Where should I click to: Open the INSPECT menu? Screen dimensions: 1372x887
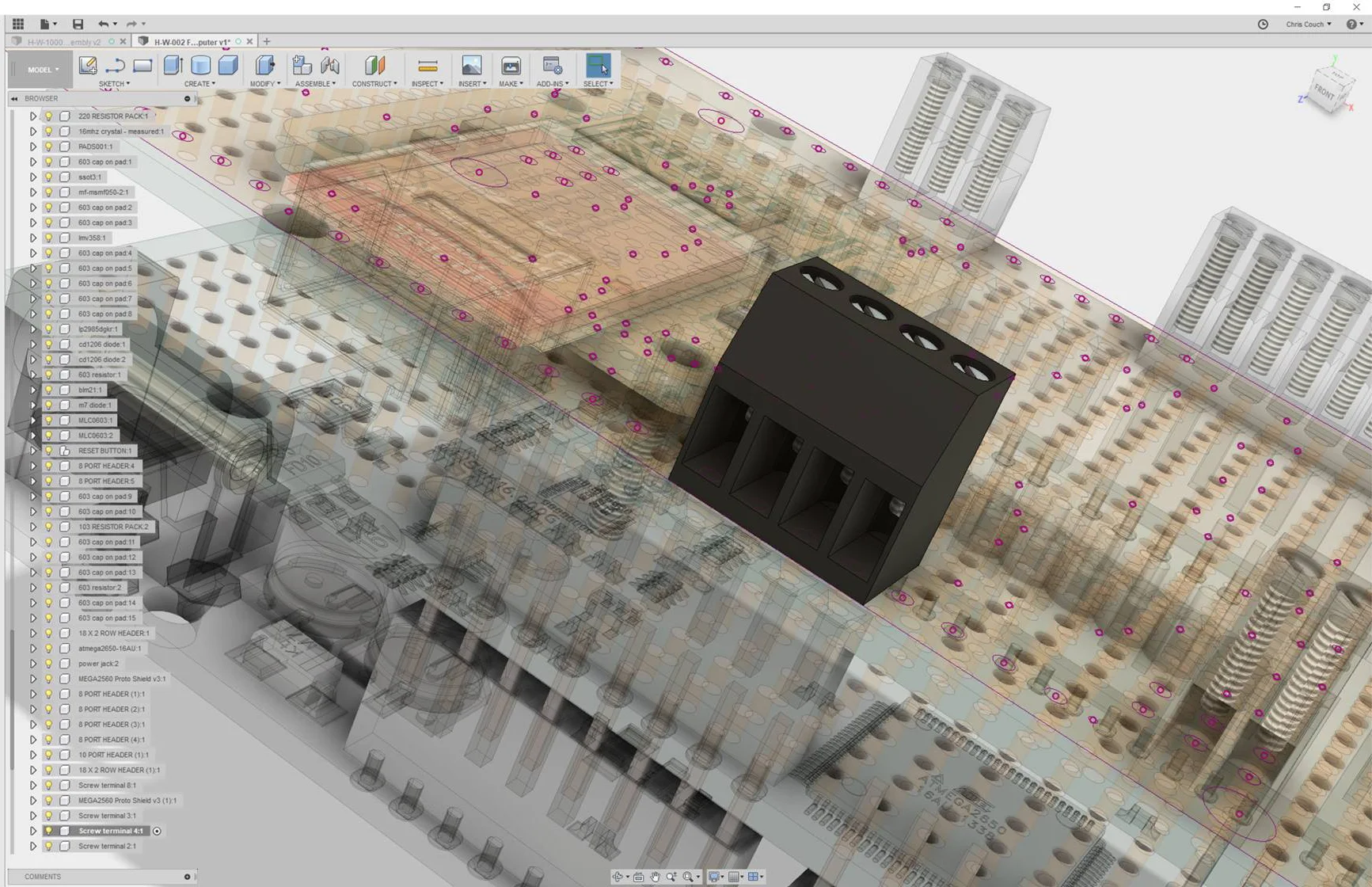(x=427, y=83)
